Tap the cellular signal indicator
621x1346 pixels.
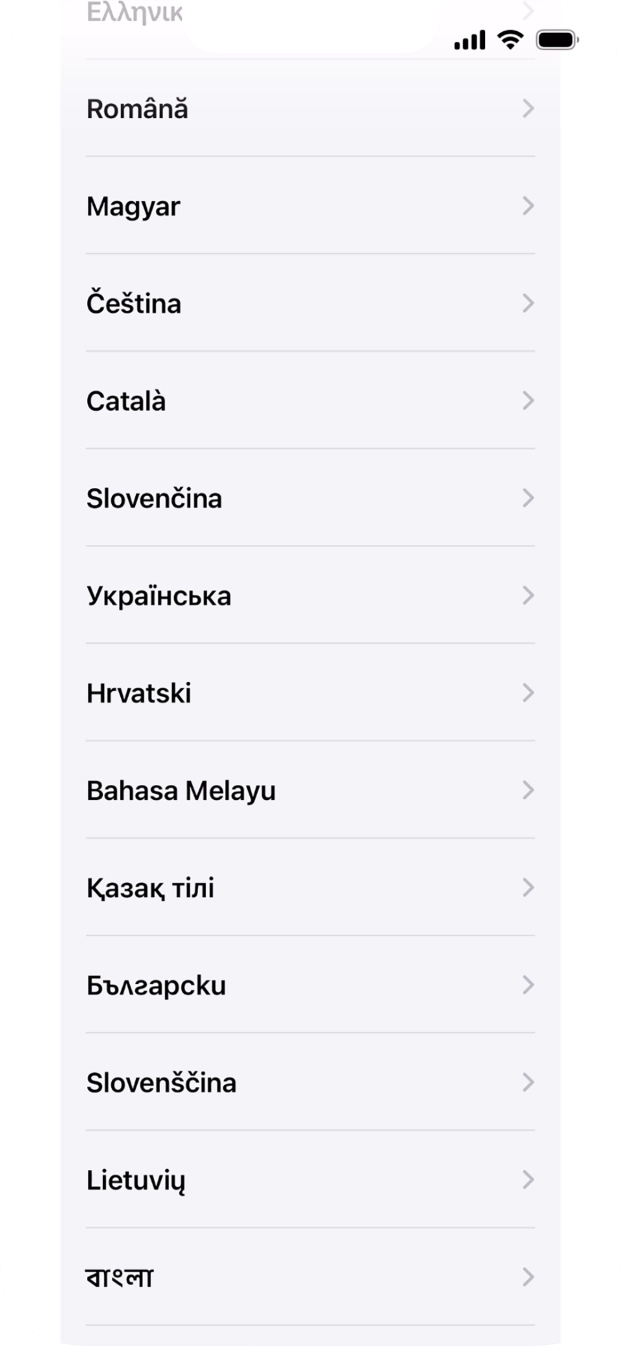(469, 42)
